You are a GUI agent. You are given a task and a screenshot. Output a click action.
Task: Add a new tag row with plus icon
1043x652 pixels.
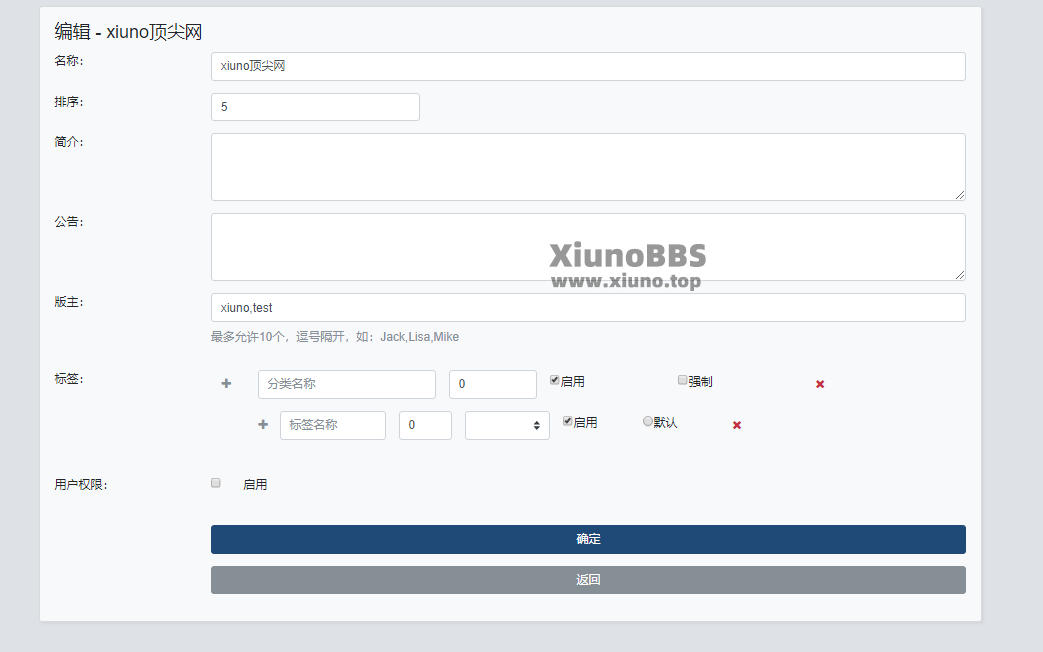pos(263,424)
